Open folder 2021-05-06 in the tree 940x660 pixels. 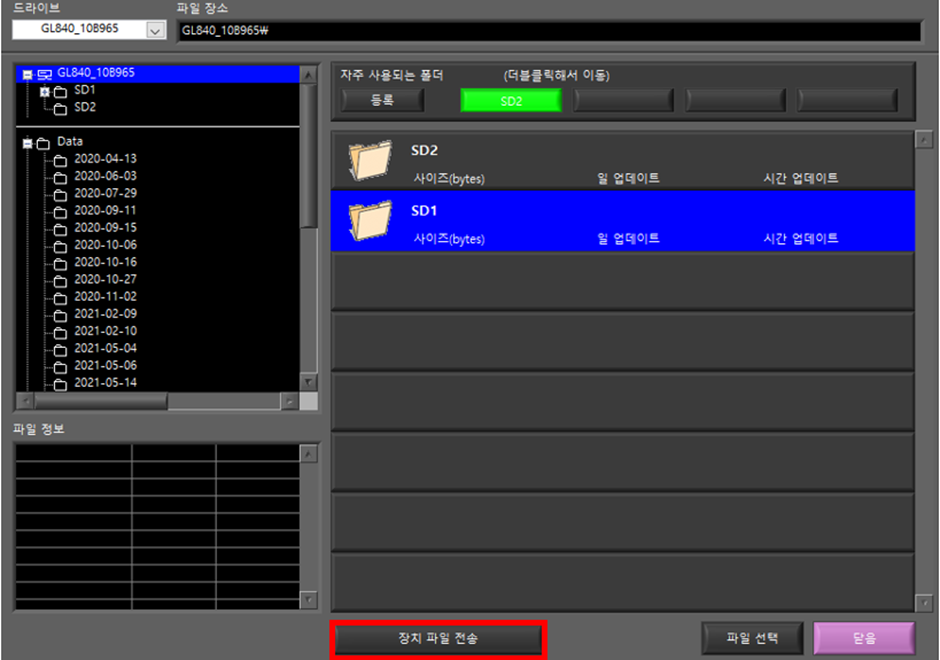click(x=105, y=366)
